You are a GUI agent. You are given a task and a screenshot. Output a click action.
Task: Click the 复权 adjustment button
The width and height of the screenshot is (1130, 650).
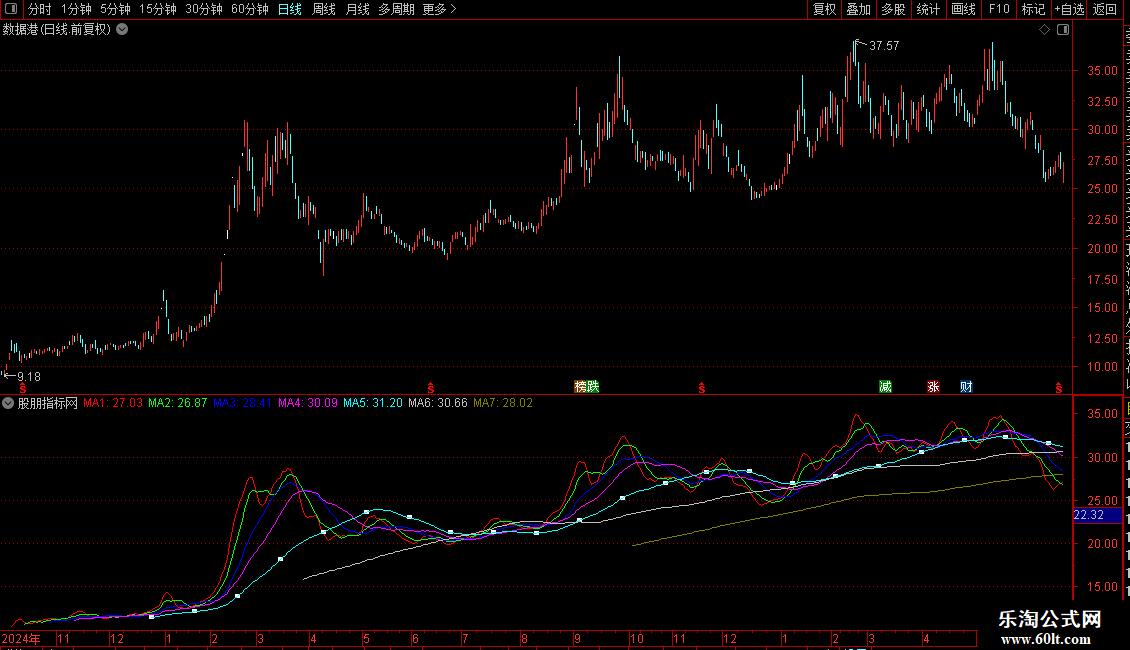tap(824, 9)
